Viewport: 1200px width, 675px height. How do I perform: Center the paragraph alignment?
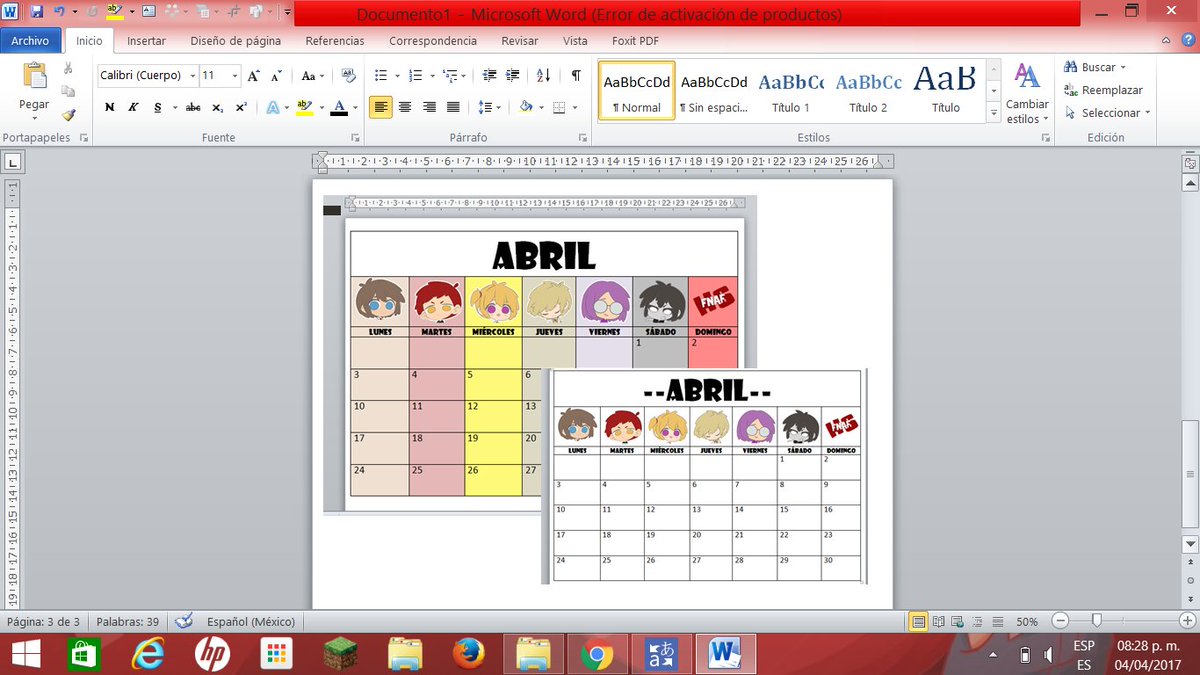(x=405, y=107)
